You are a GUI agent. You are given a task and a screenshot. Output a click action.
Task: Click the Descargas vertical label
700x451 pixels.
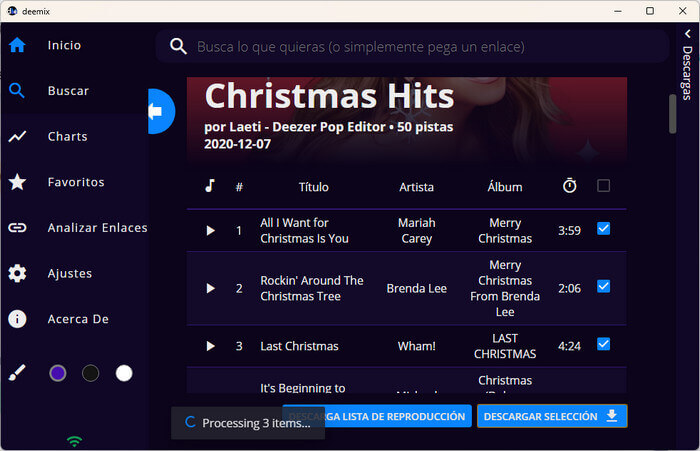coord(687,73)
